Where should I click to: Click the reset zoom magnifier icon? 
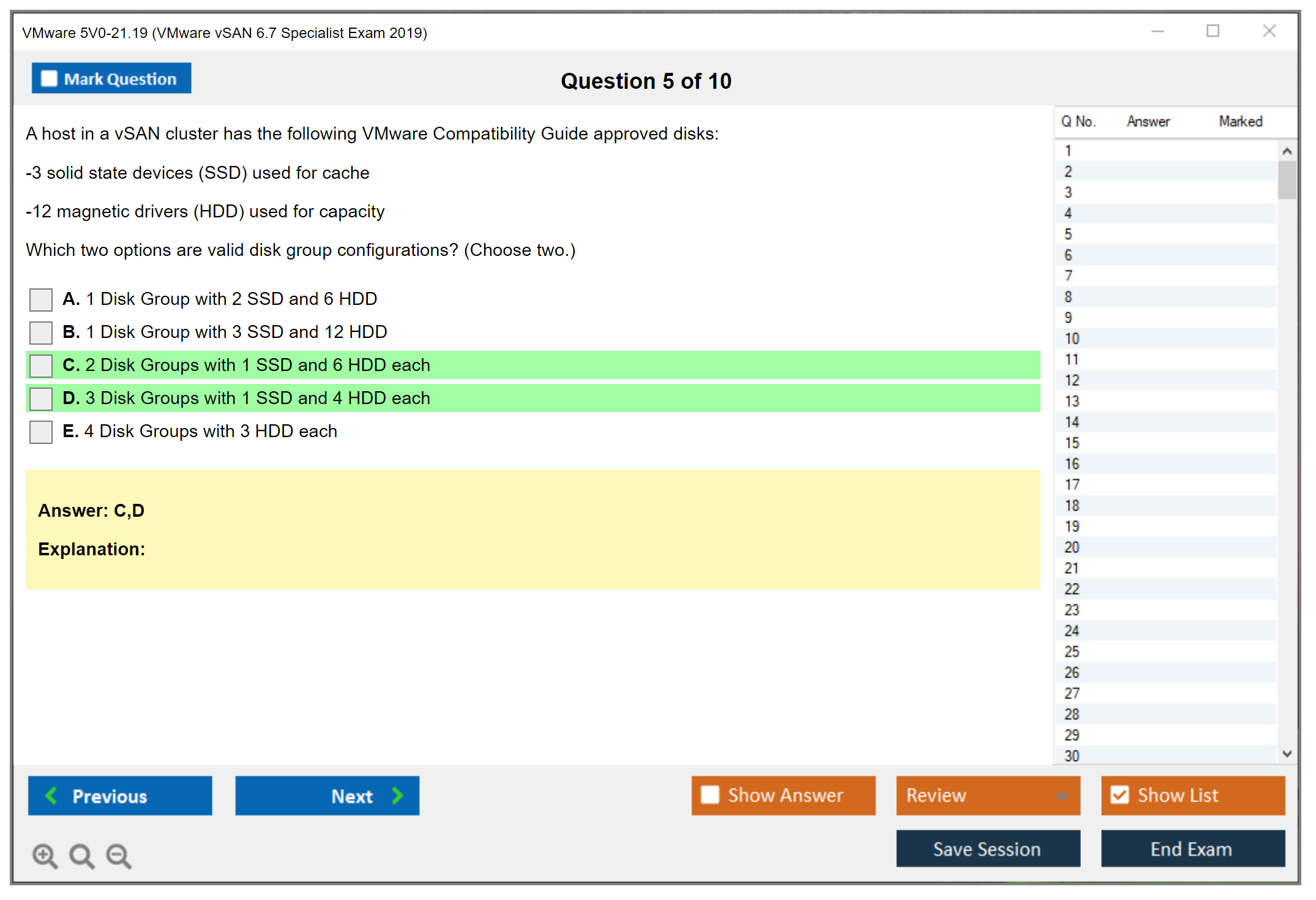coord(81,855)
